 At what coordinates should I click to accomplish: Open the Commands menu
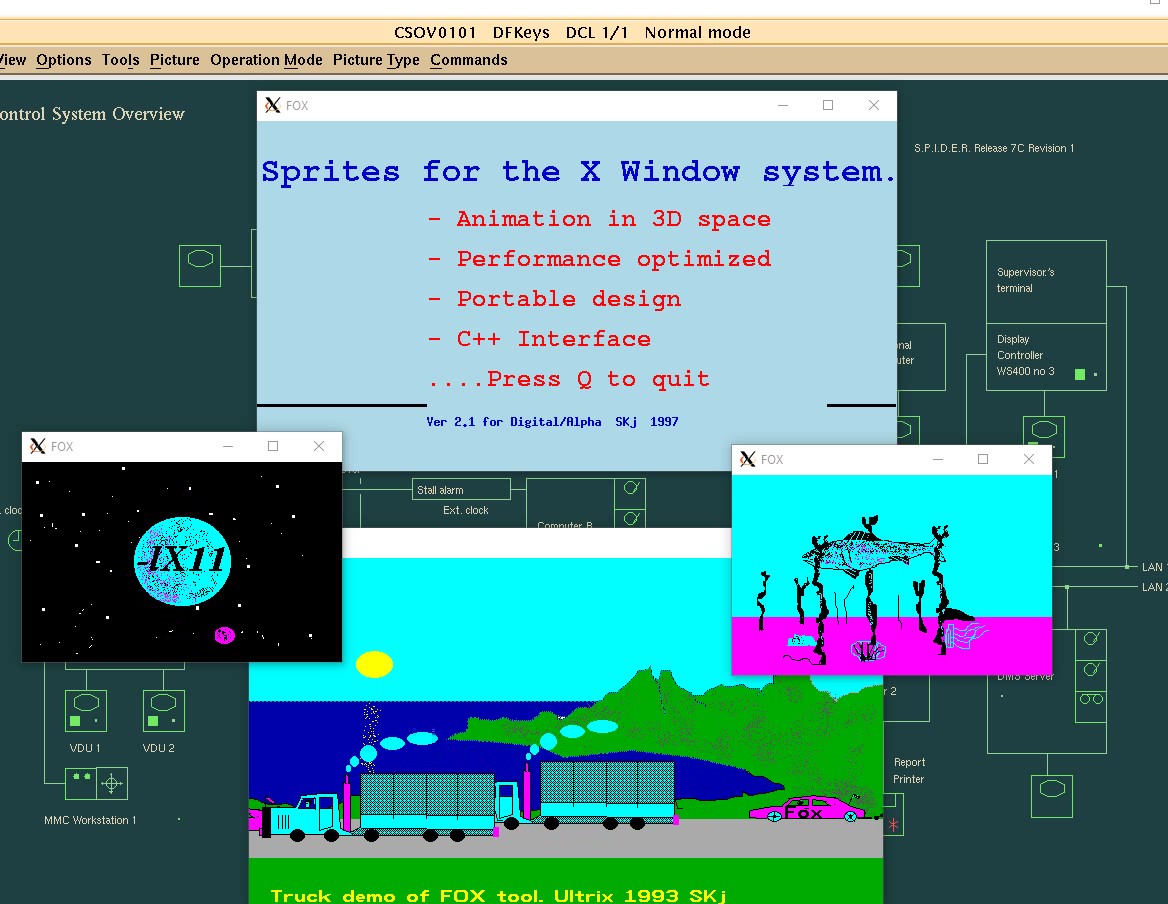(x=469, y=60)
